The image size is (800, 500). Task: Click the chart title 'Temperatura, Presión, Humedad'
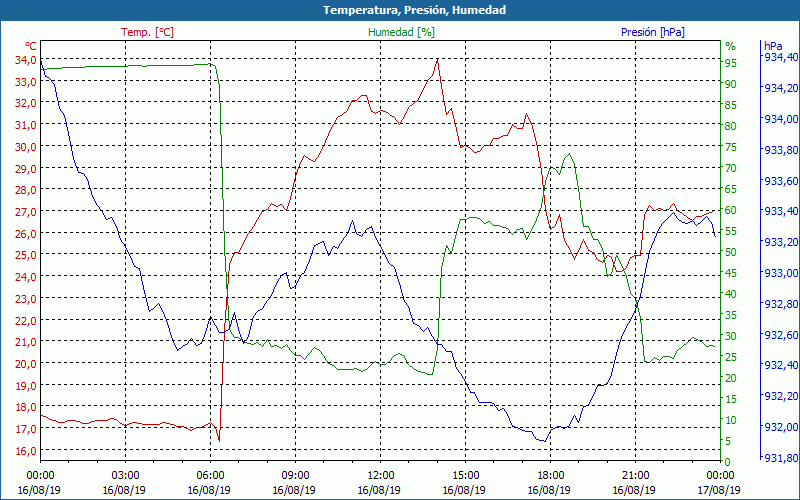tap(414, 10)
